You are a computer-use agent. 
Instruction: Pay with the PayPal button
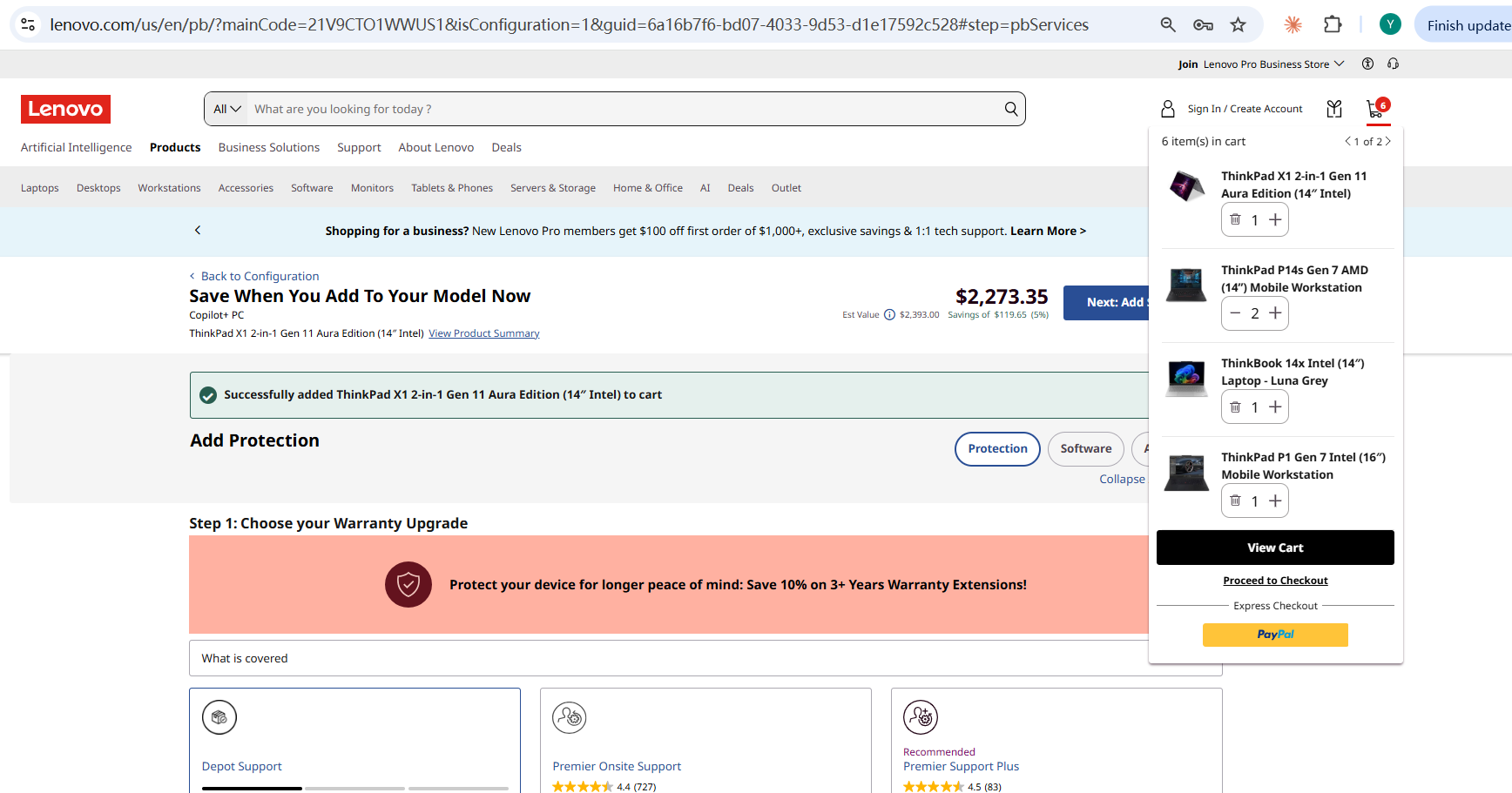pos(1275,635)
